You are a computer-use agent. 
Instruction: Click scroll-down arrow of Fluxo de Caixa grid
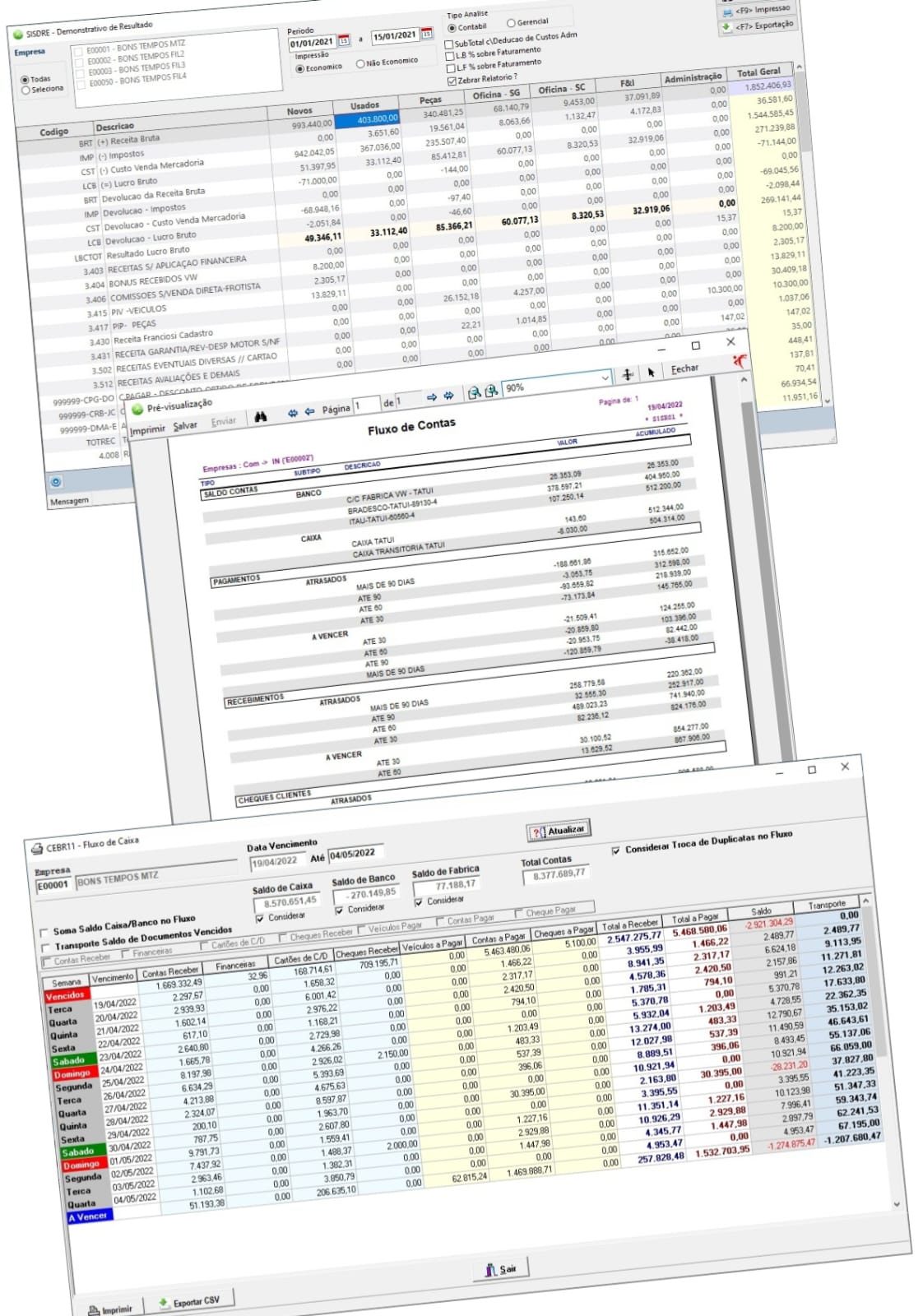pyautogui.click(x=897, y=1204)
